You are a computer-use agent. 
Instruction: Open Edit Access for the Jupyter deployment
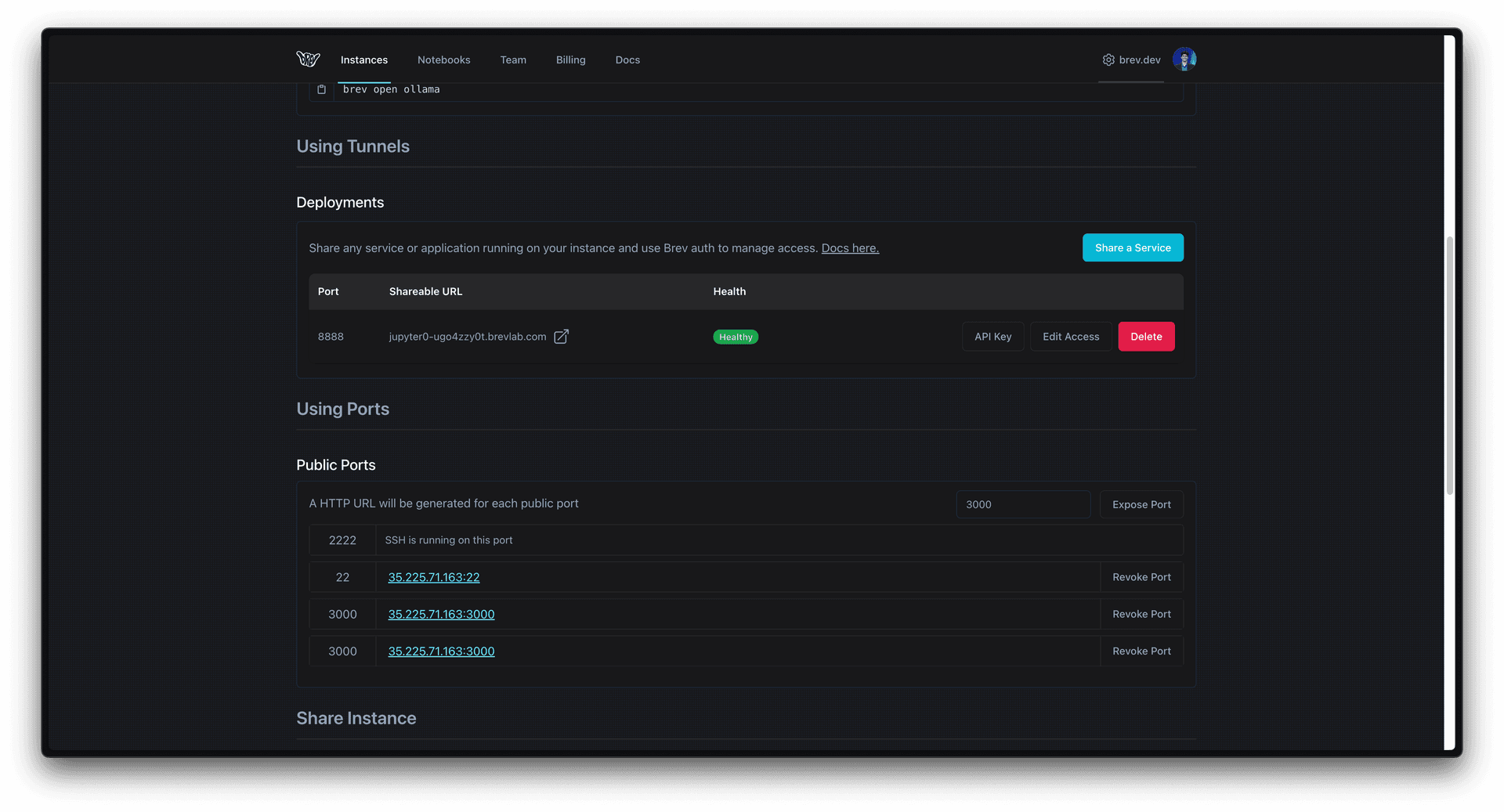point(1070,337)
